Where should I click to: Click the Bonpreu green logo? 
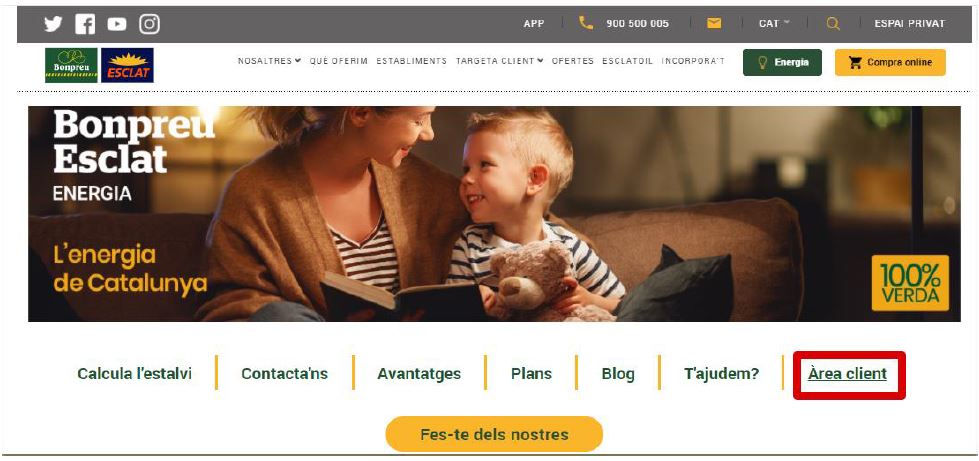71,65
